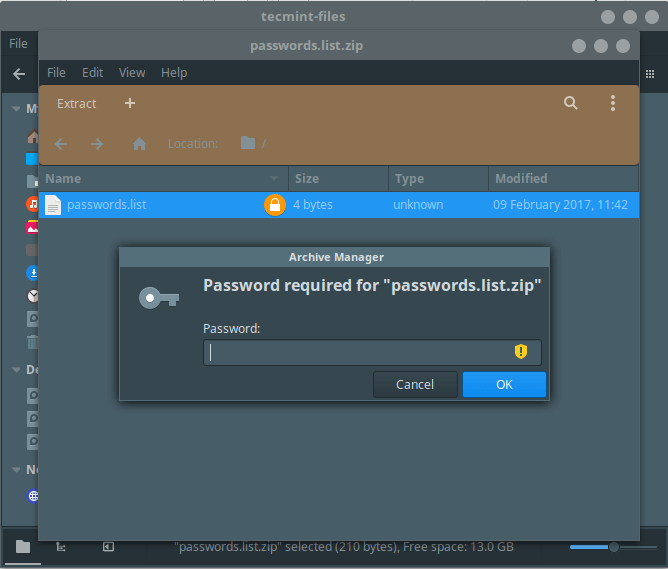Collapse the Network sidebar section
The height and width of the screenshot is (569, 668).
pos(16,469)
